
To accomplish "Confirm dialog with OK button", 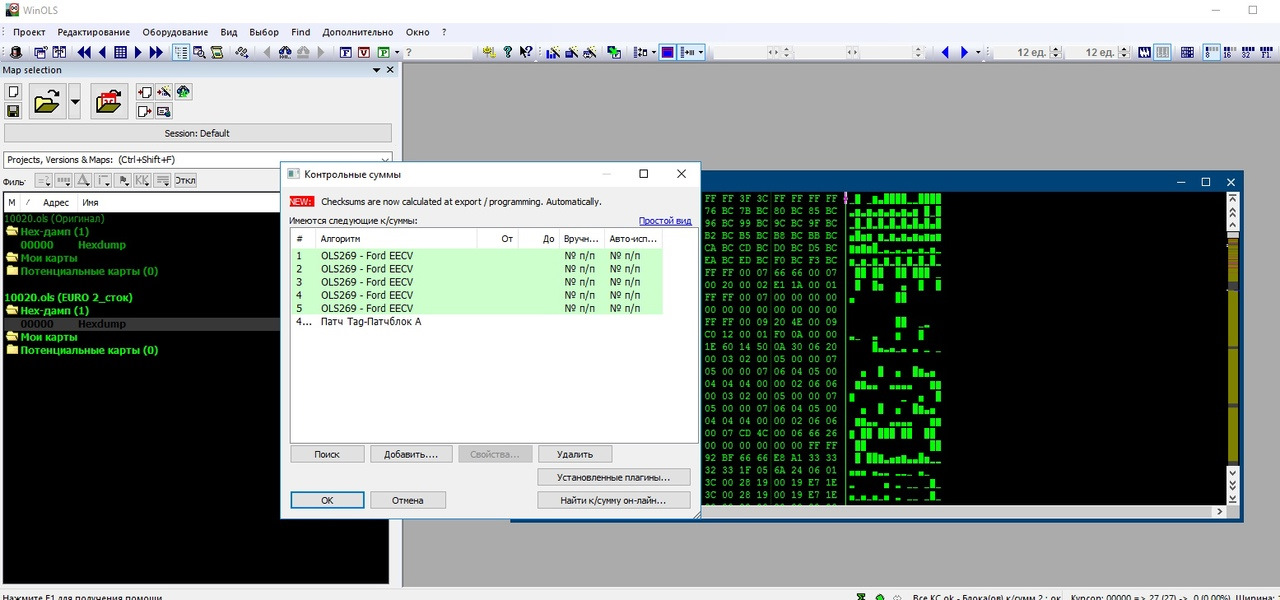I will (x=327, y=500).
